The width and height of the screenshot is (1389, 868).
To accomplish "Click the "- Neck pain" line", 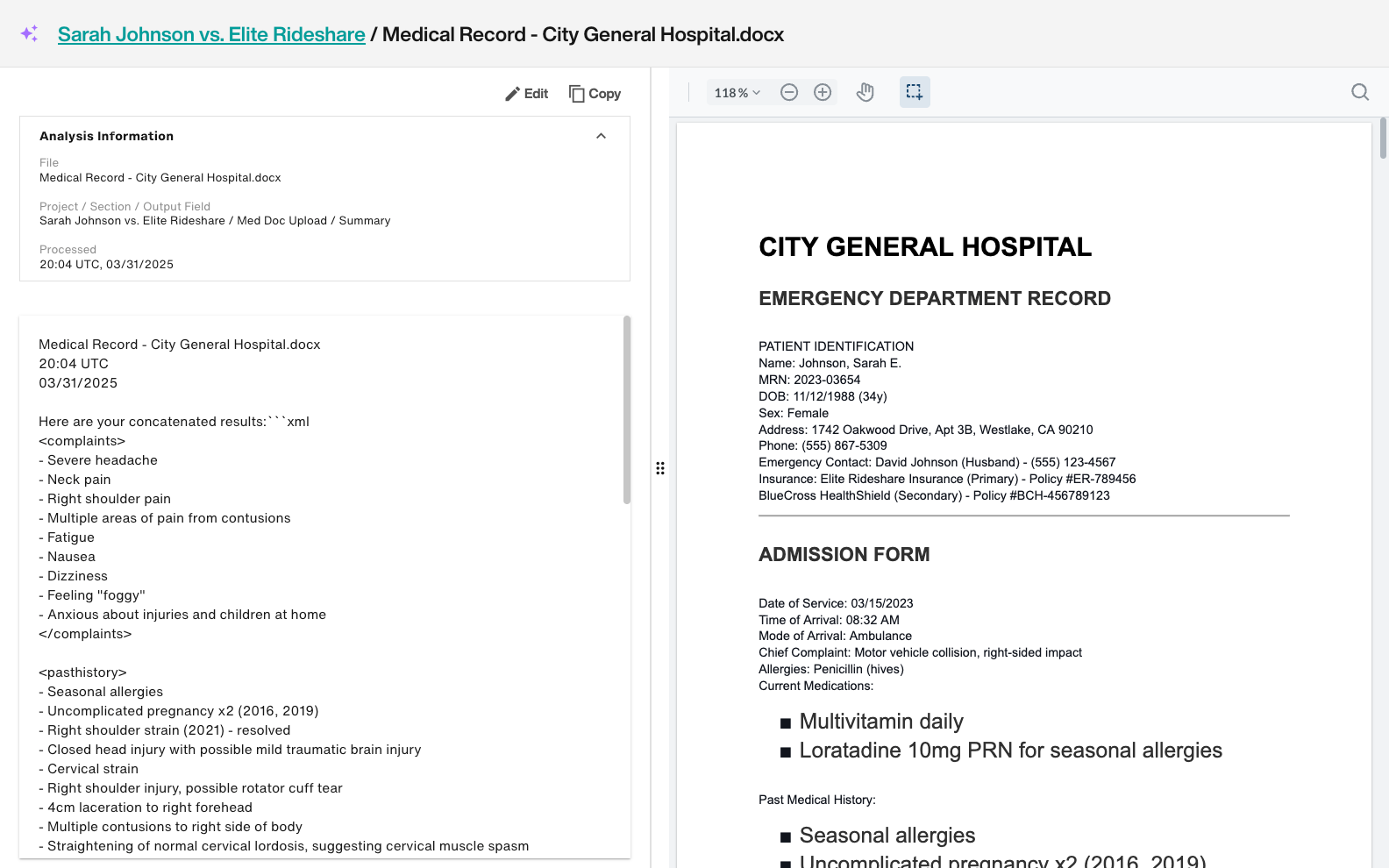I will [x=75, y=480].
